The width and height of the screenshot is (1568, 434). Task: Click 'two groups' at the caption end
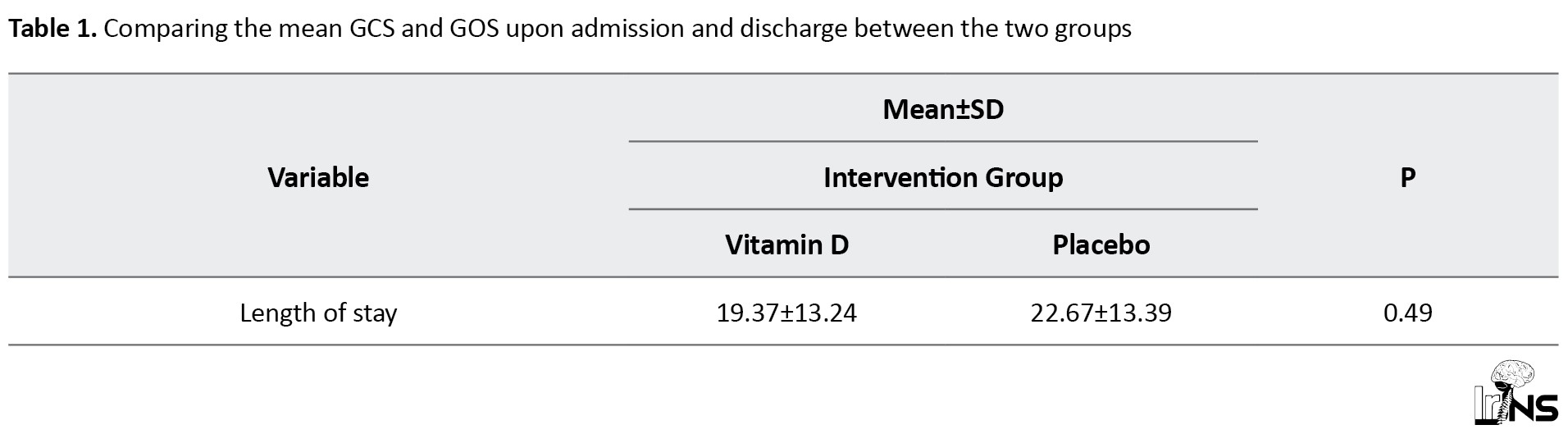coord(1068,30)
